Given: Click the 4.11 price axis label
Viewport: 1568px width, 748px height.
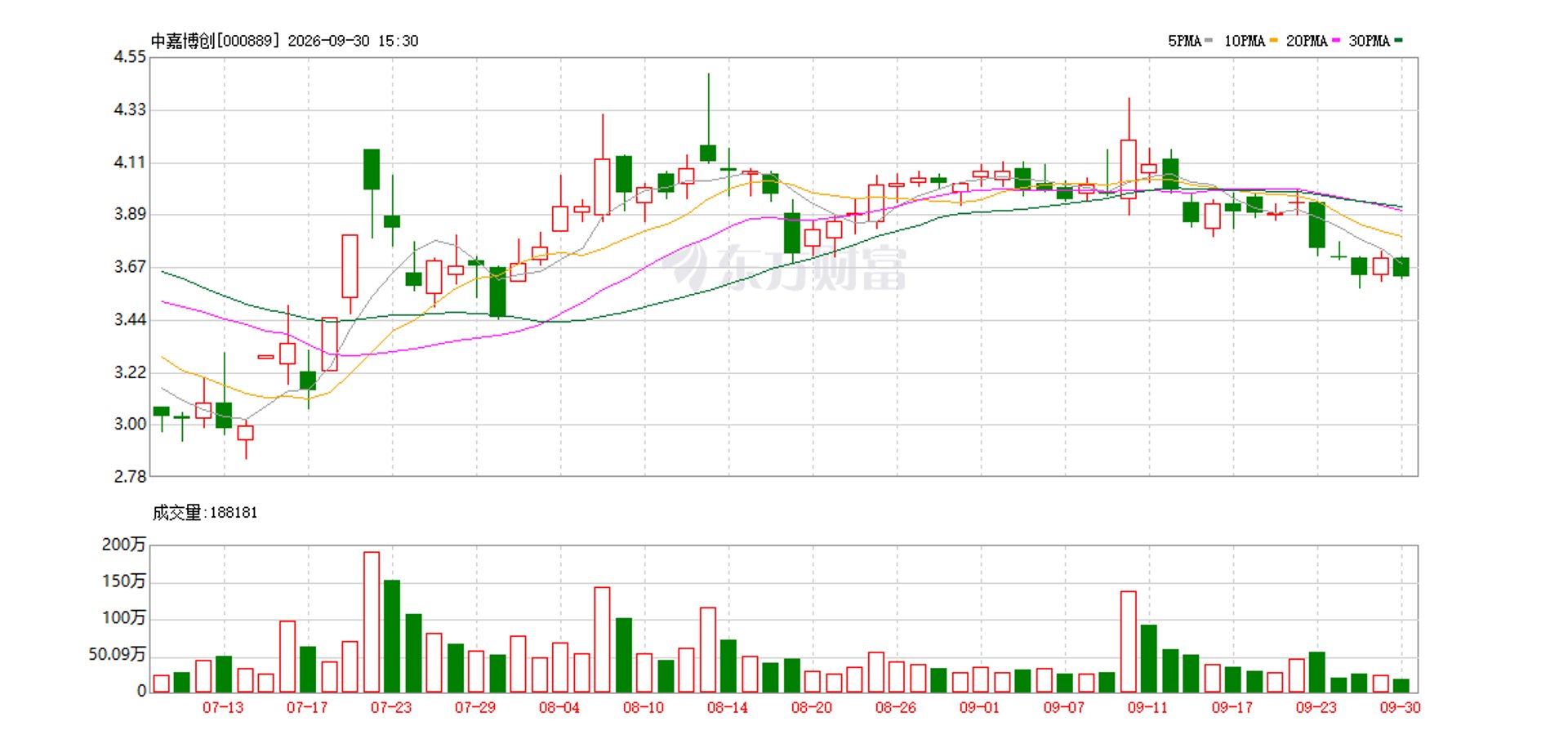Looking at the screenshot, I should tap(130, 163).
